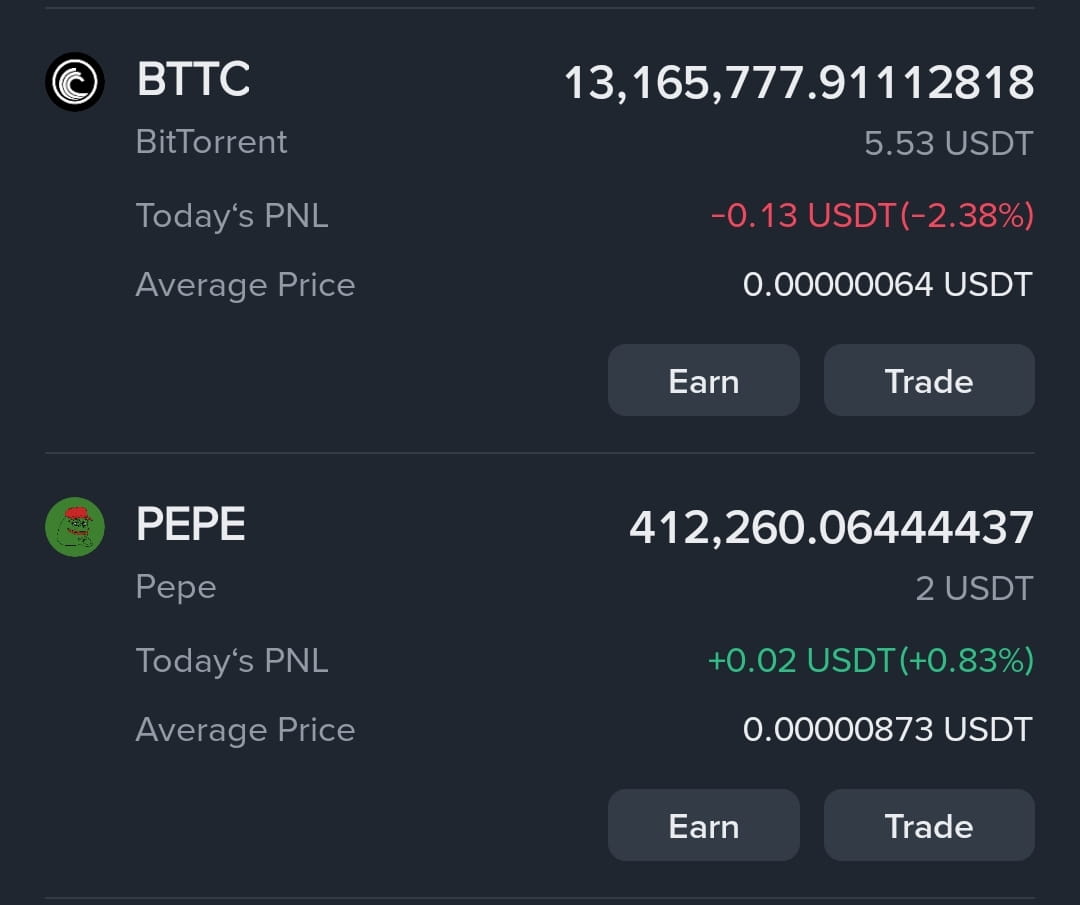
Task: Click the lowercase Pepe name label
Action: pos(176,587)
